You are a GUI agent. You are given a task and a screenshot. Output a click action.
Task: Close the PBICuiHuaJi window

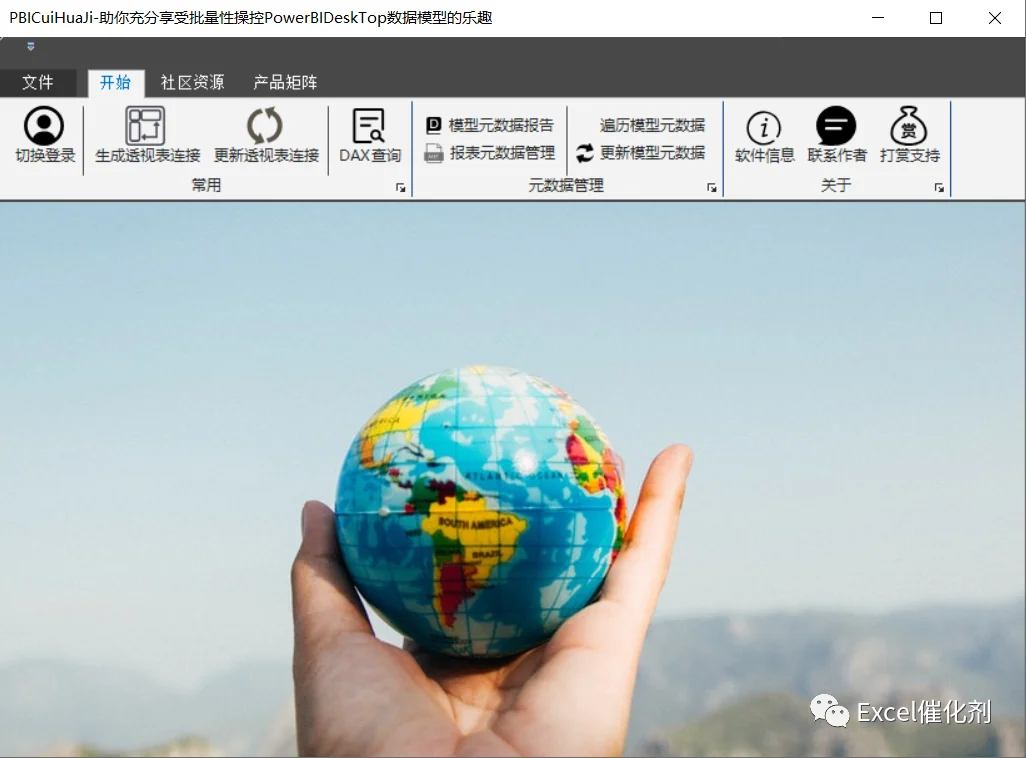pos(995,18)
